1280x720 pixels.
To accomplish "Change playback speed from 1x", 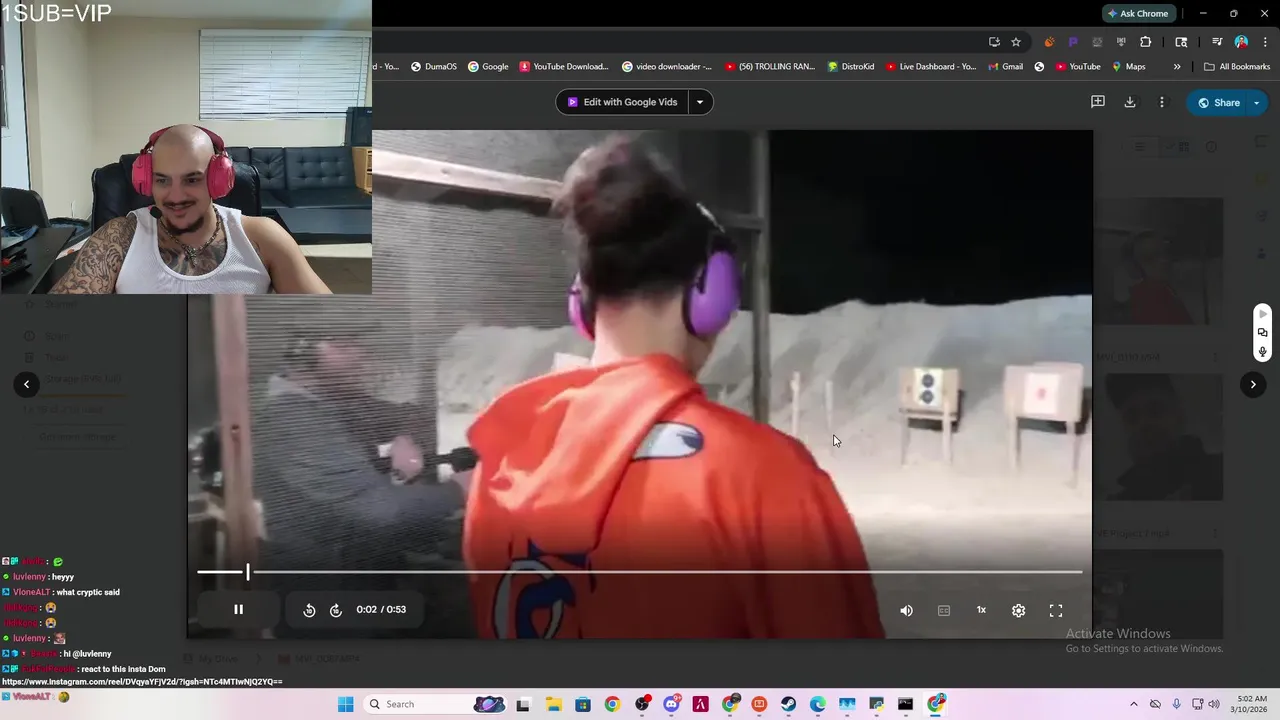I will tap(981, 610).
